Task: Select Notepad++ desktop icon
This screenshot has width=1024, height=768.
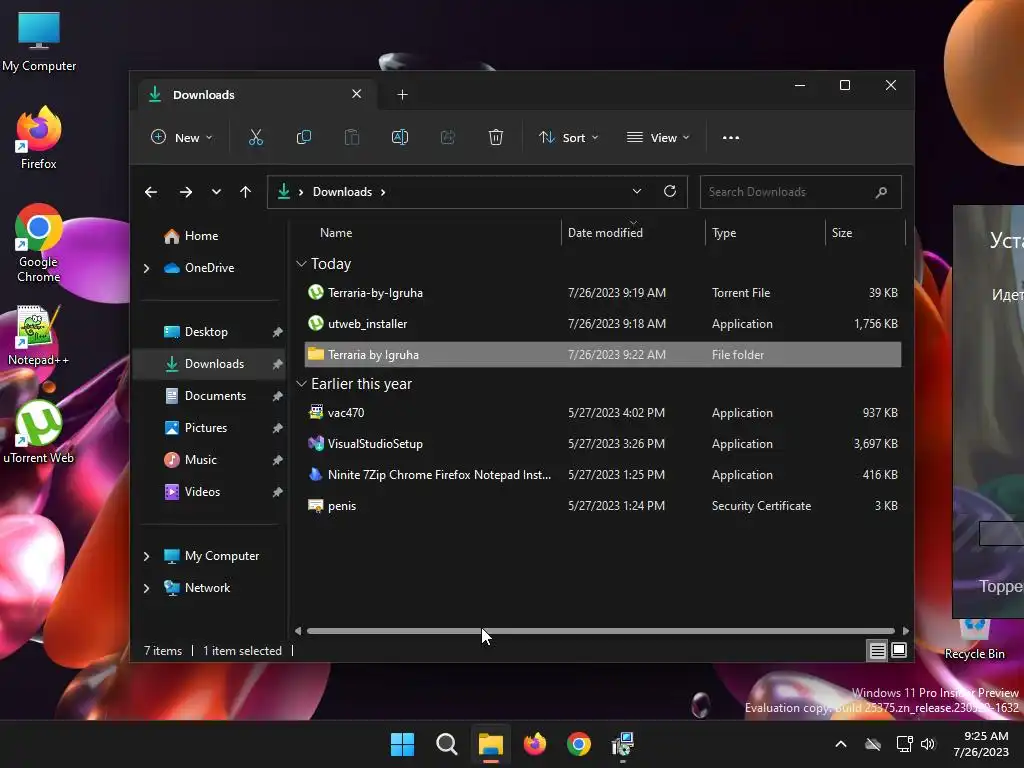Action: [39, 335]
